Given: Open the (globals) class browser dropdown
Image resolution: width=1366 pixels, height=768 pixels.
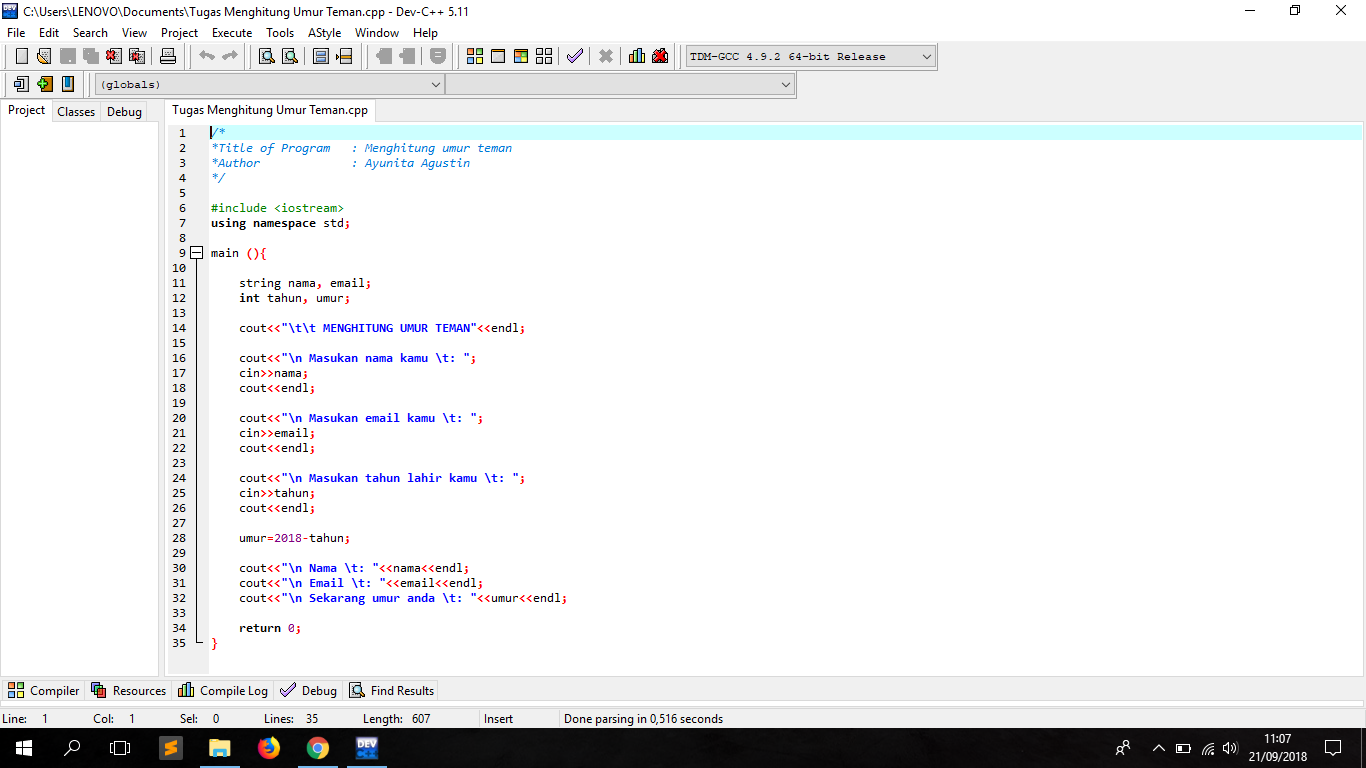Looking at the screenshot, I should point(436,84).
